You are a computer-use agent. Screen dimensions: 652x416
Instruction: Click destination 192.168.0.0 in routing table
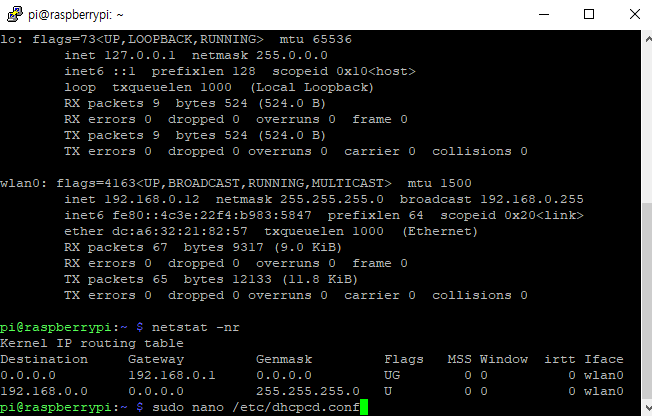pyautogui.click(x=44, y=391)
